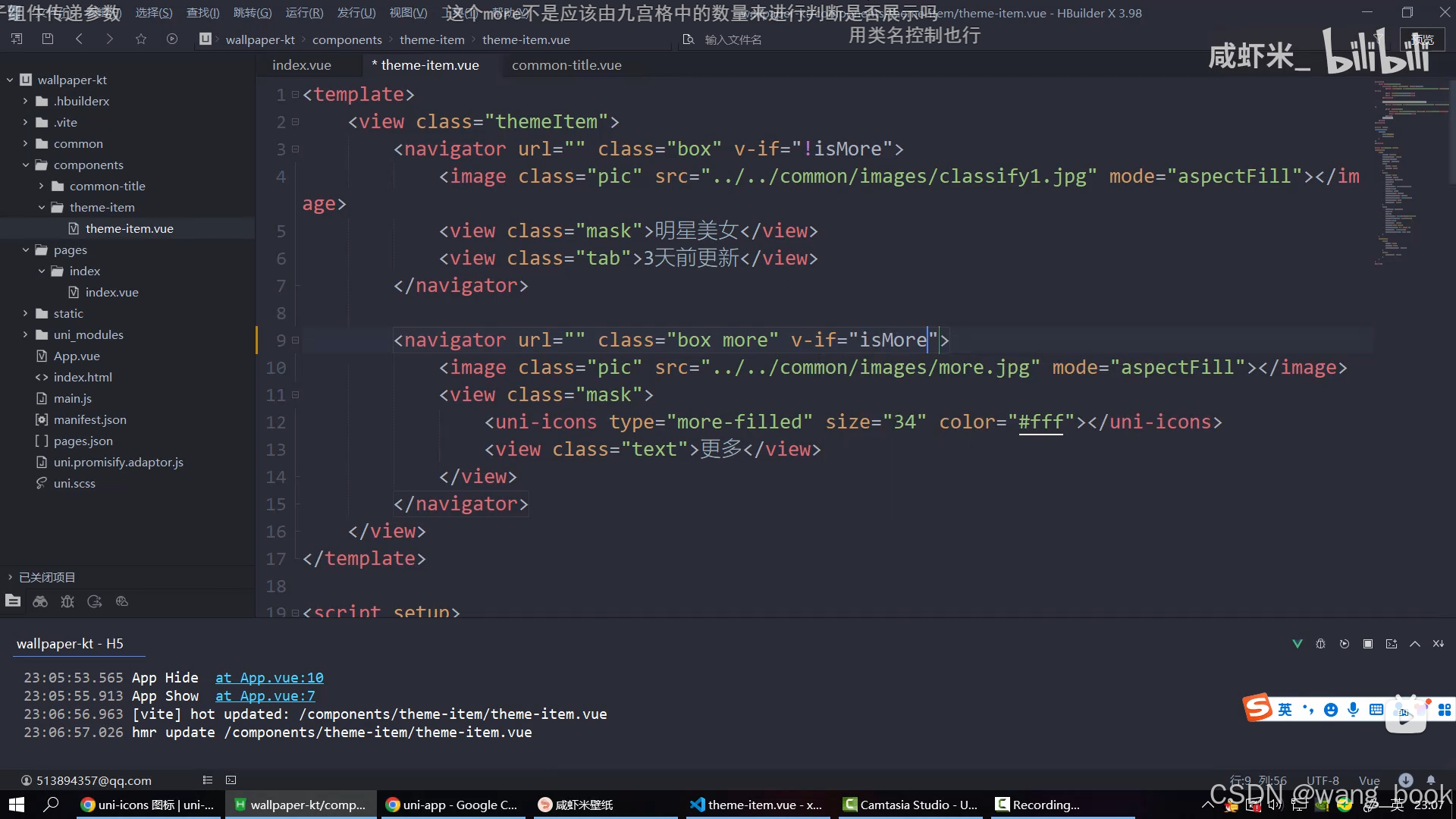Open the App.vue:10 console link
The image size is (1456, 819).
click(269, 678)
